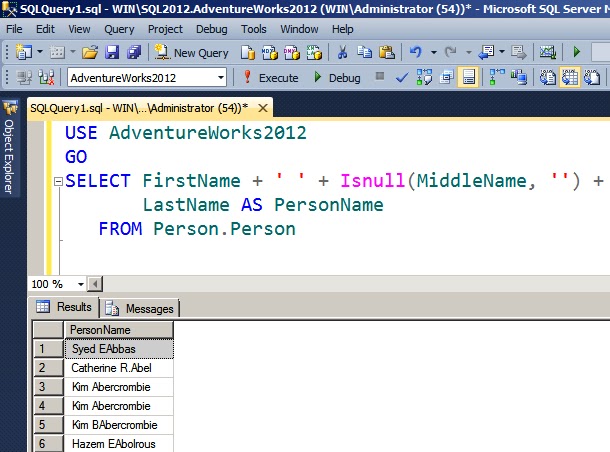Open the Query Options icon
The width and height of the screenshot is (610, 452).
[x=446, y=77]
